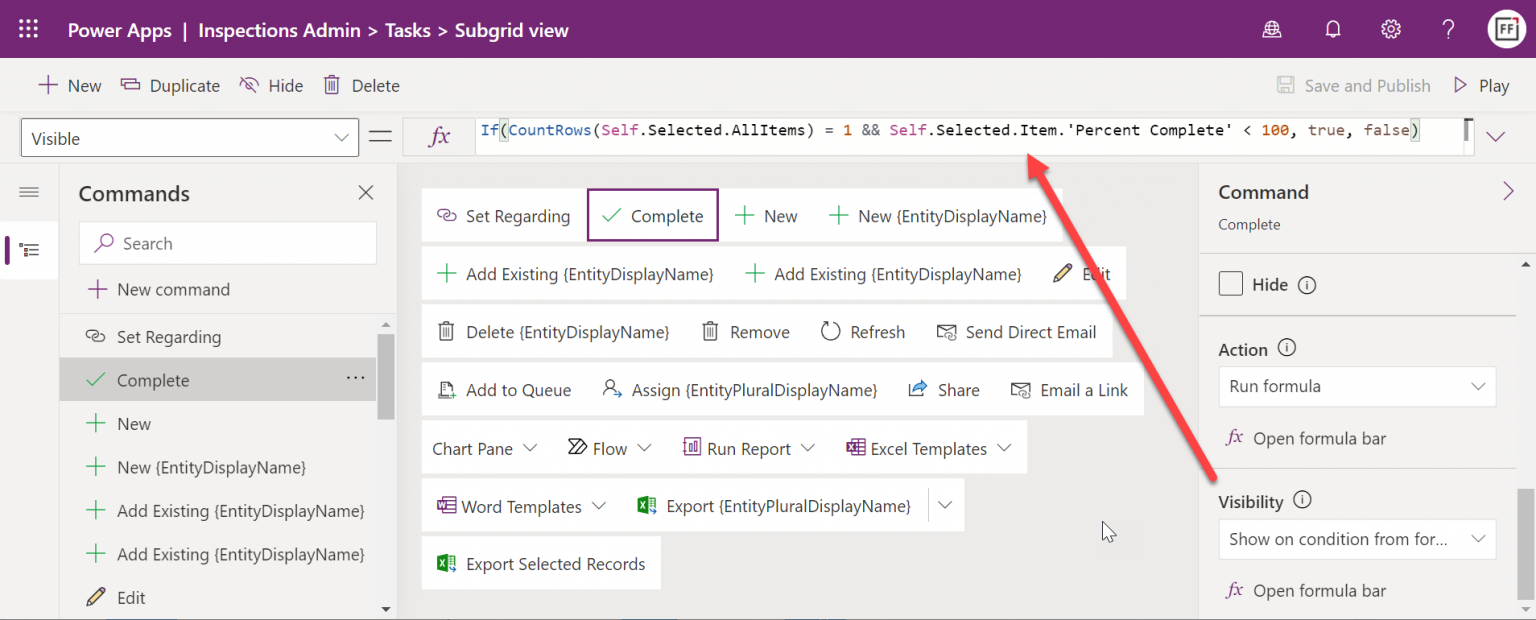Viewport: 1536px width, 620px height.
Task: Click Hide in the top toolbar
Action: [271, 86]
